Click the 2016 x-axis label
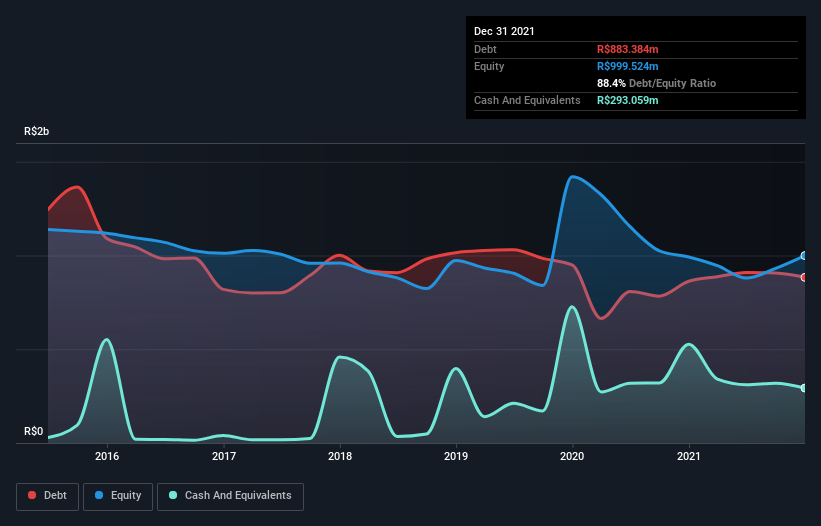The height and width of the screenshot is (526, 821). coord(107,456)
